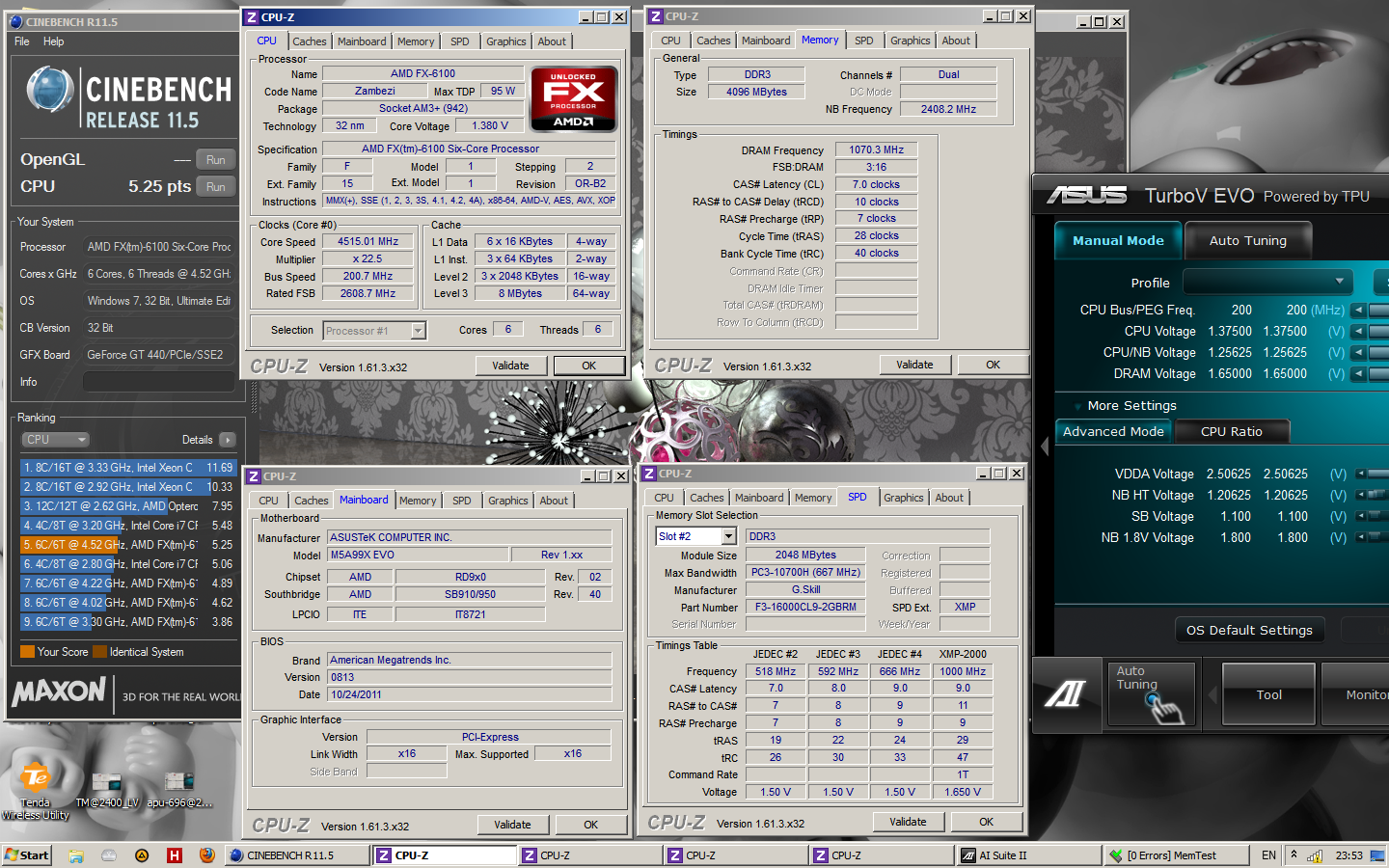Open the Windows Start menu
This screenshot has width=1389, height=868.
coord(27,855)
